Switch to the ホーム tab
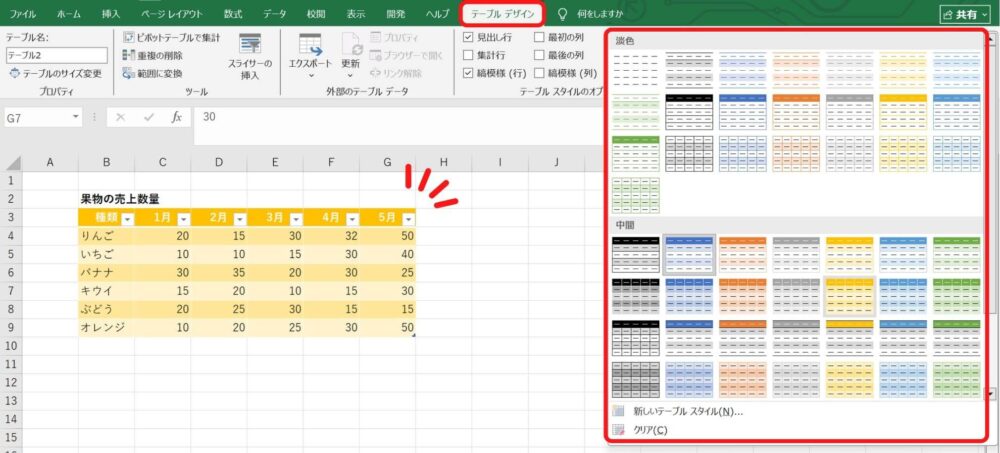 tap(69, 13)
